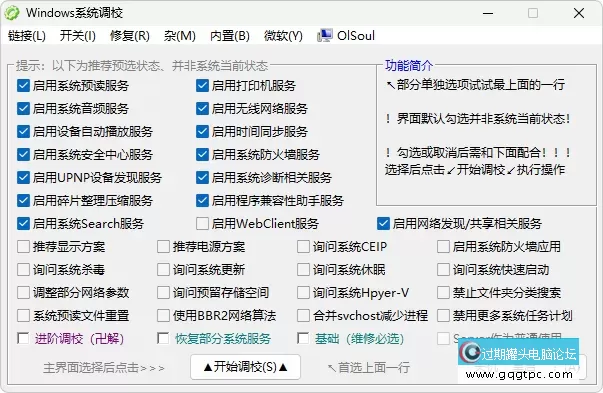Check the purple 进阶调校 option
The width and height of the screenshot is (603, 393).
(23, 338)
